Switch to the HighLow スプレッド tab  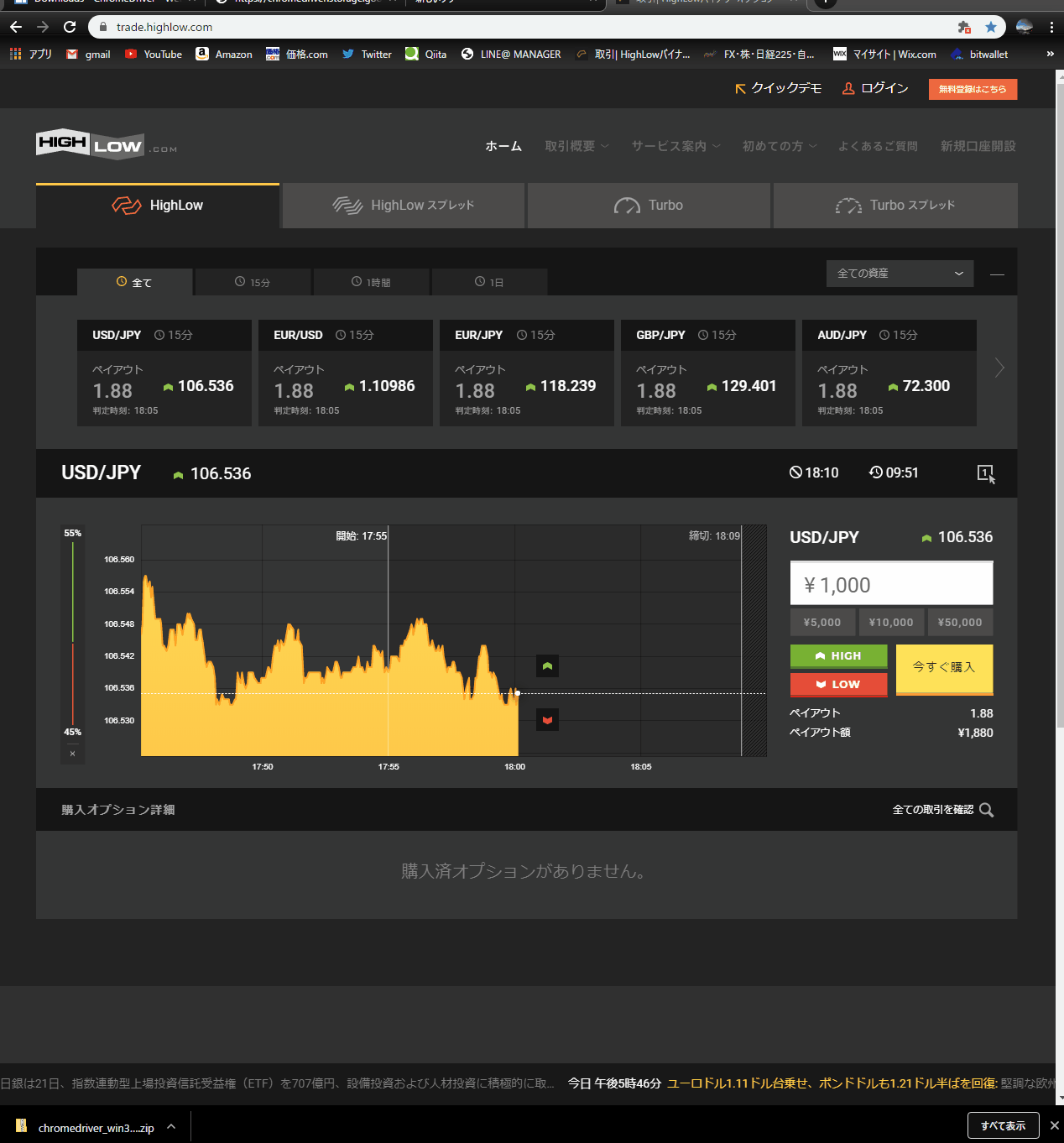404,206
